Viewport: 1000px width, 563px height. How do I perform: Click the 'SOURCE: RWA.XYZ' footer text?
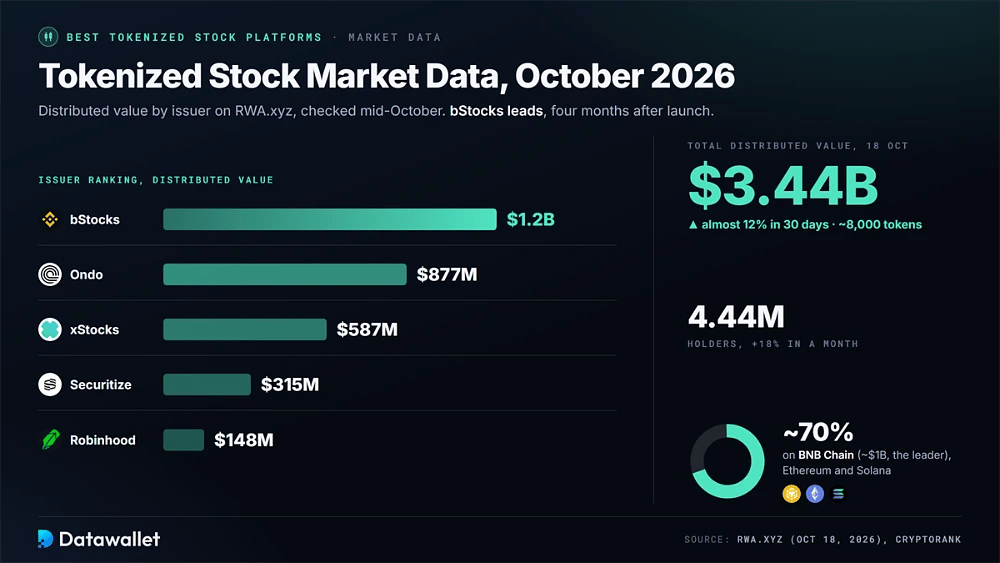[733, 539]
